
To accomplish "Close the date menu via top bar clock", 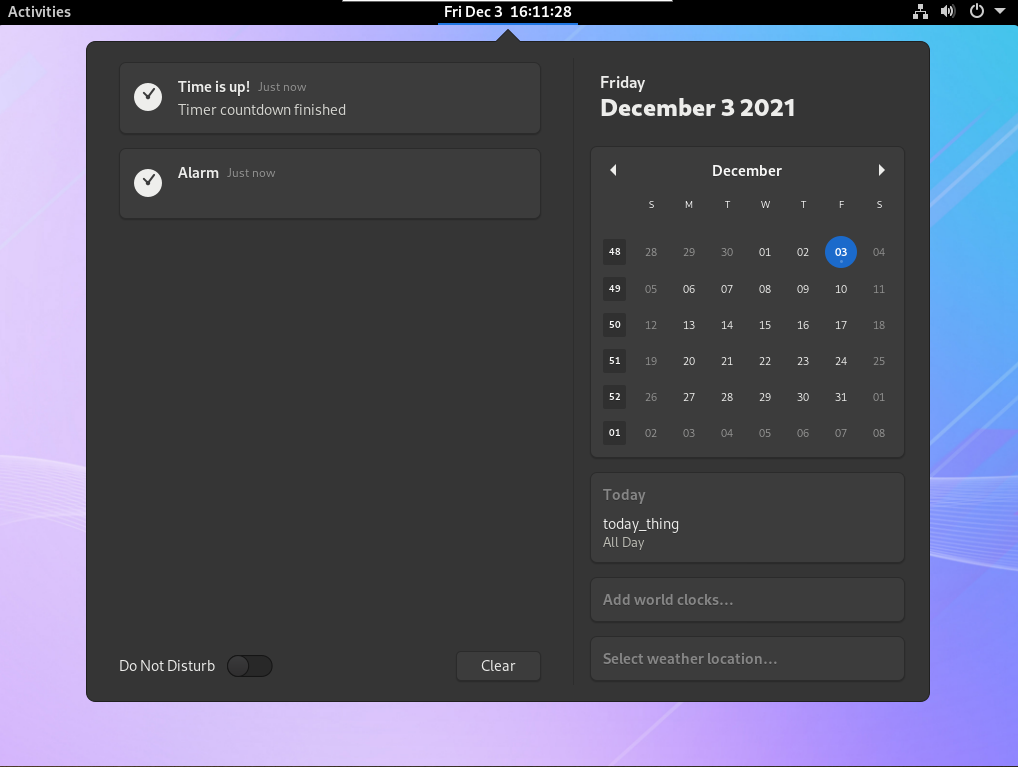I will [508, 12].
